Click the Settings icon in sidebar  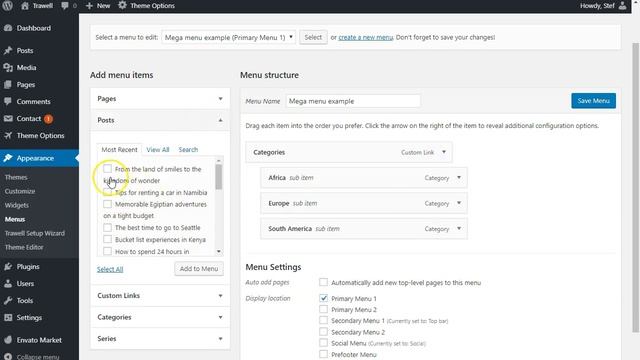[8, 318]
